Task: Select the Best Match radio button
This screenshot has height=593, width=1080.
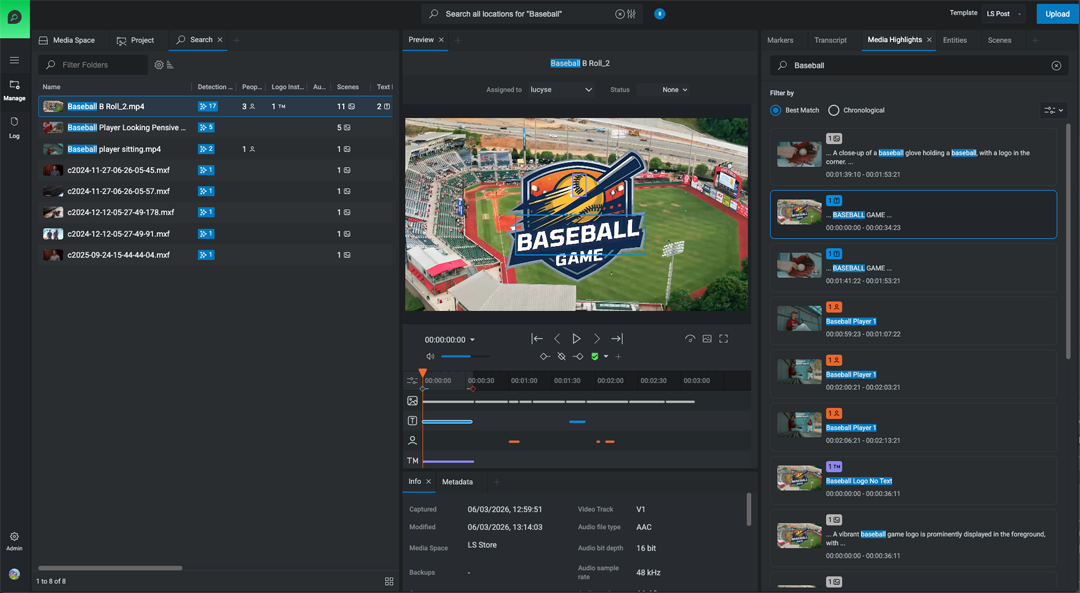Action: coord(776,110)
